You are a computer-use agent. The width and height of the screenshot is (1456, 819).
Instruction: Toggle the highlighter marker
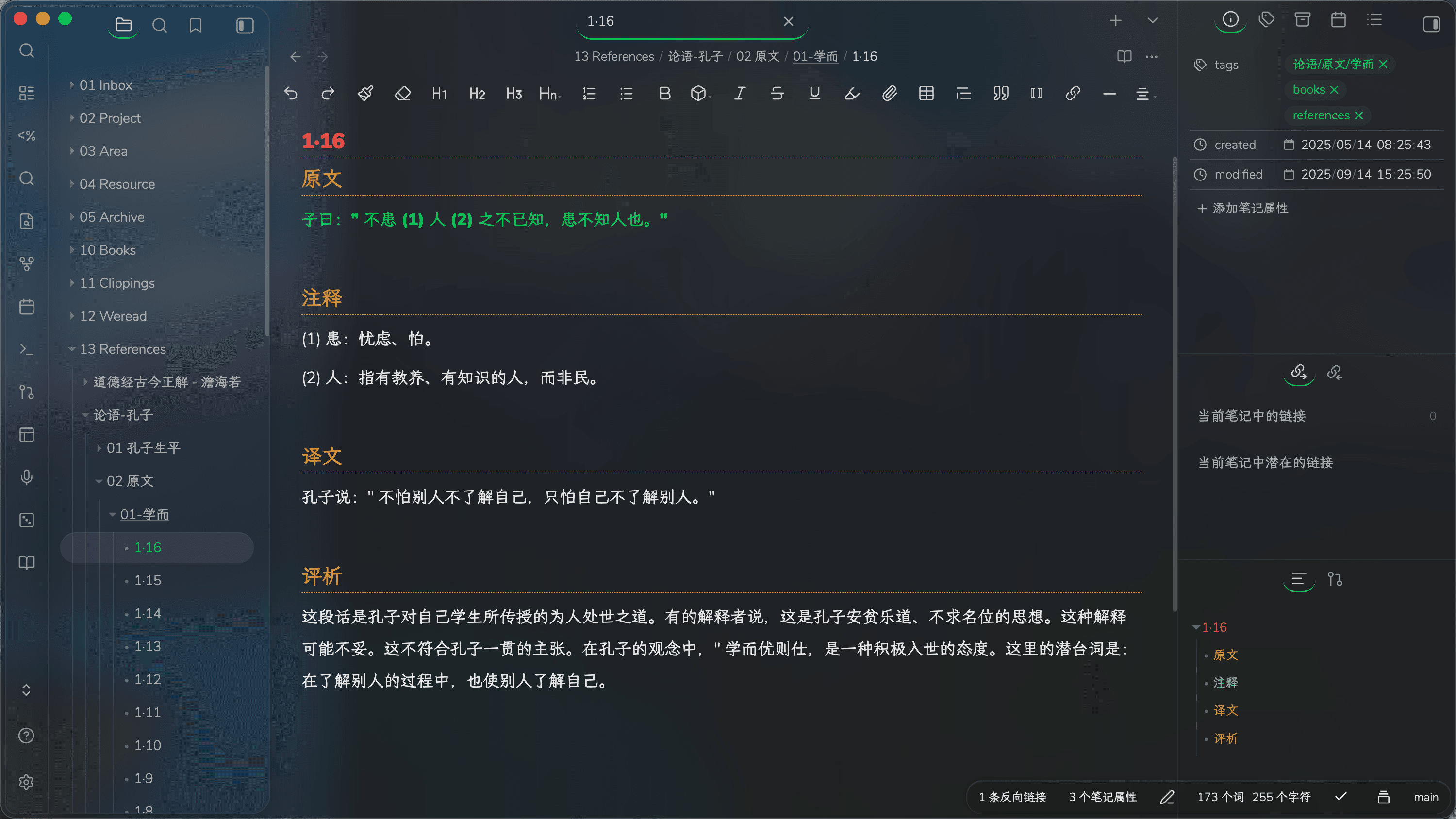(852, 93)
